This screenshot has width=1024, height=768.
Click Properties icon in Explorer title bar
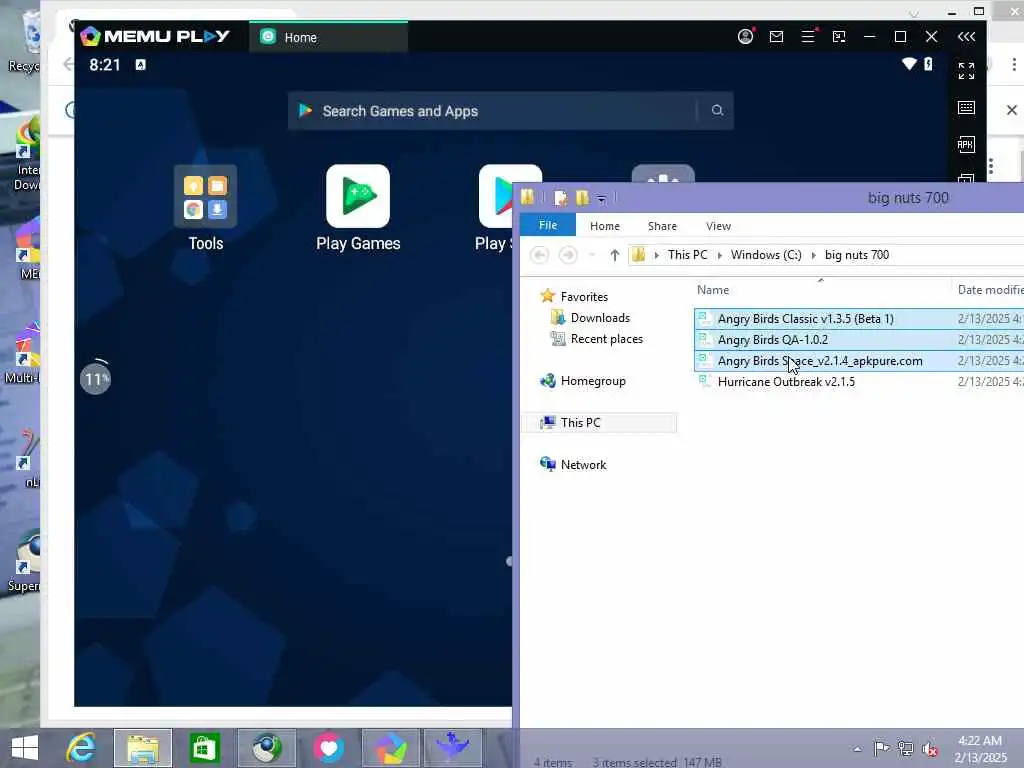[560, 198]
